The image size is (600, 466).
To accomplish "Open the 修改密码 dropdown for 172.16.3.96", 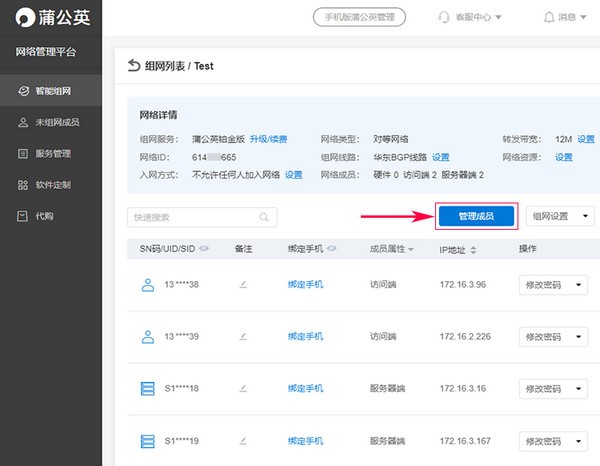I will tap(556, 285).
